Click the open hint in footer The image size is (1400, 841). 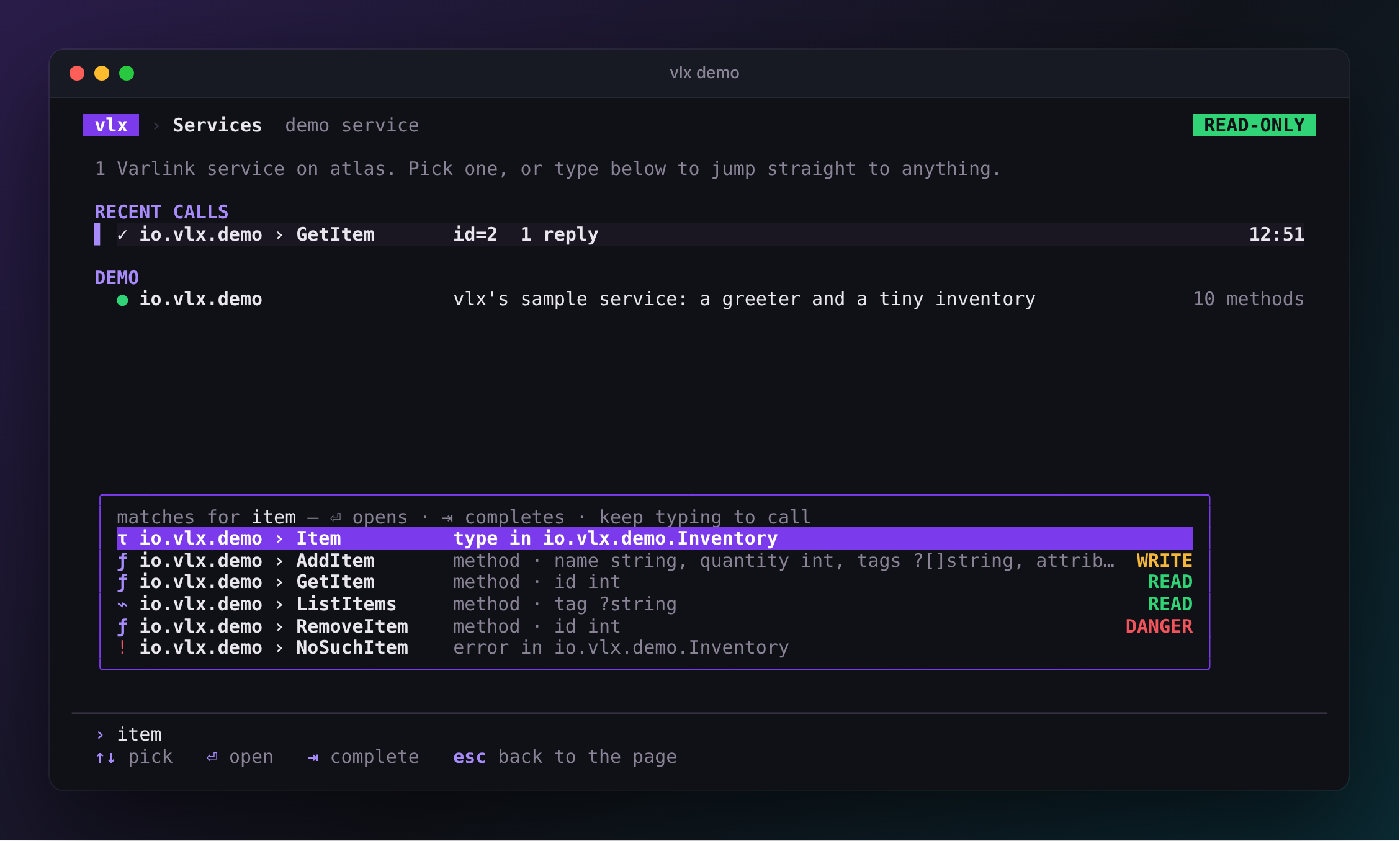(x=240, y=757)
